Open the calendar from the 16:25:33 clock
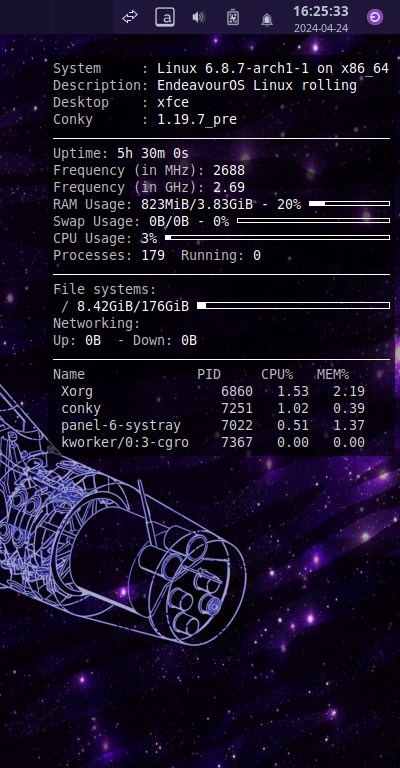 [321, 11]
